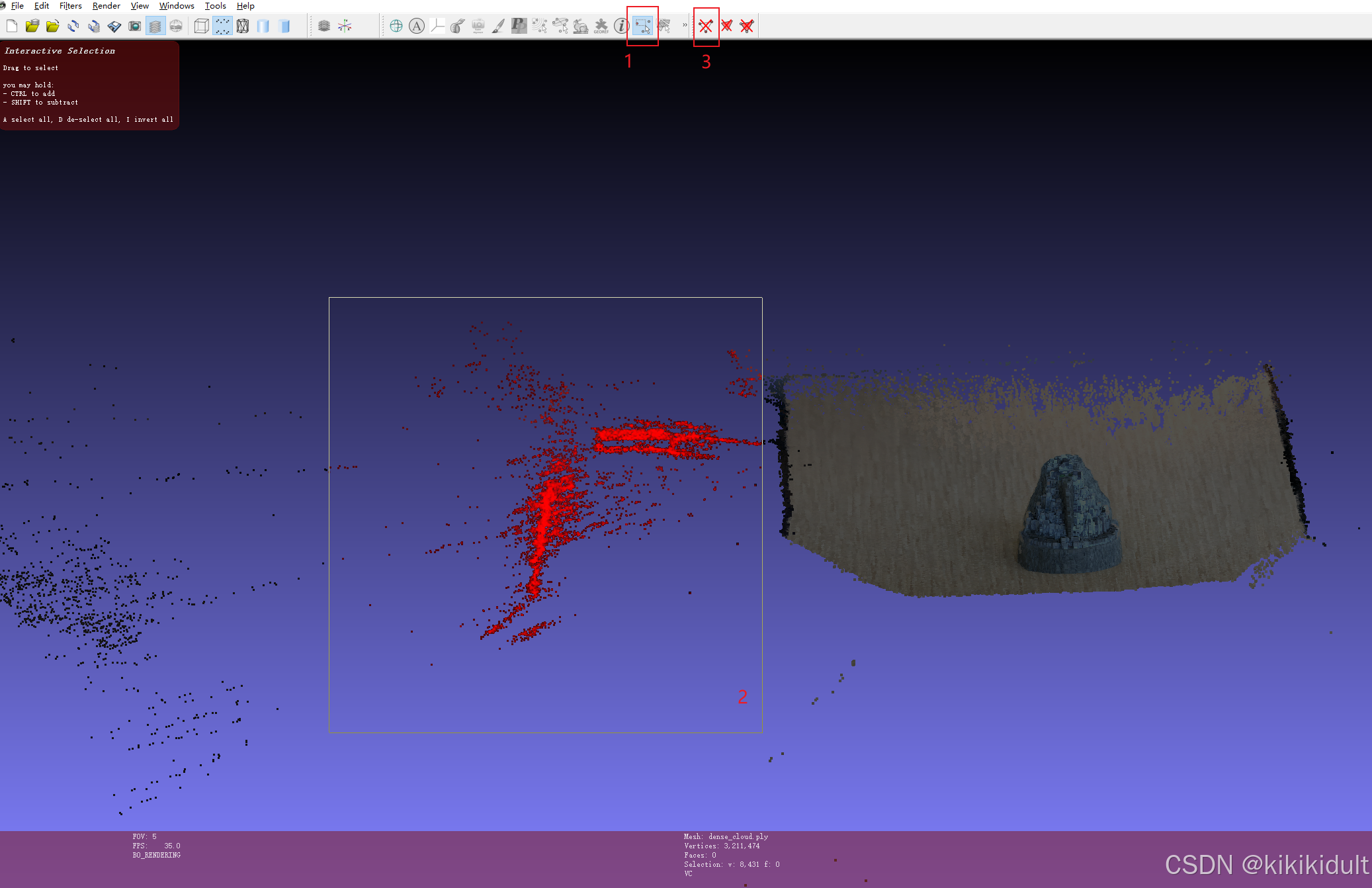Activate the Select Vertices rectangle tool
The image size is (1372, 888).
tap(642, 26)
